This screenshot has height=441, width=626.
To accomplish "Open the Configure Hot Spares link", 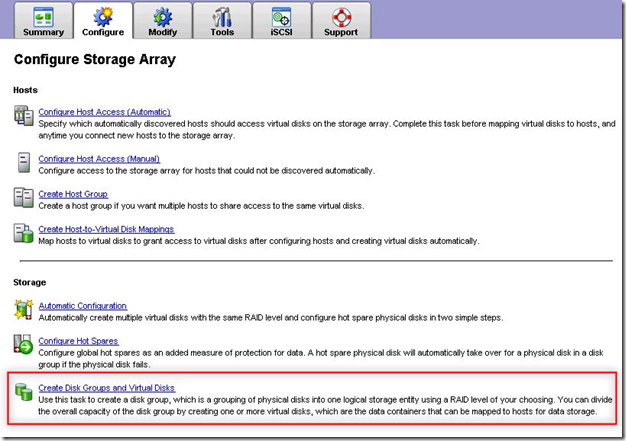I will pos(78,341).
